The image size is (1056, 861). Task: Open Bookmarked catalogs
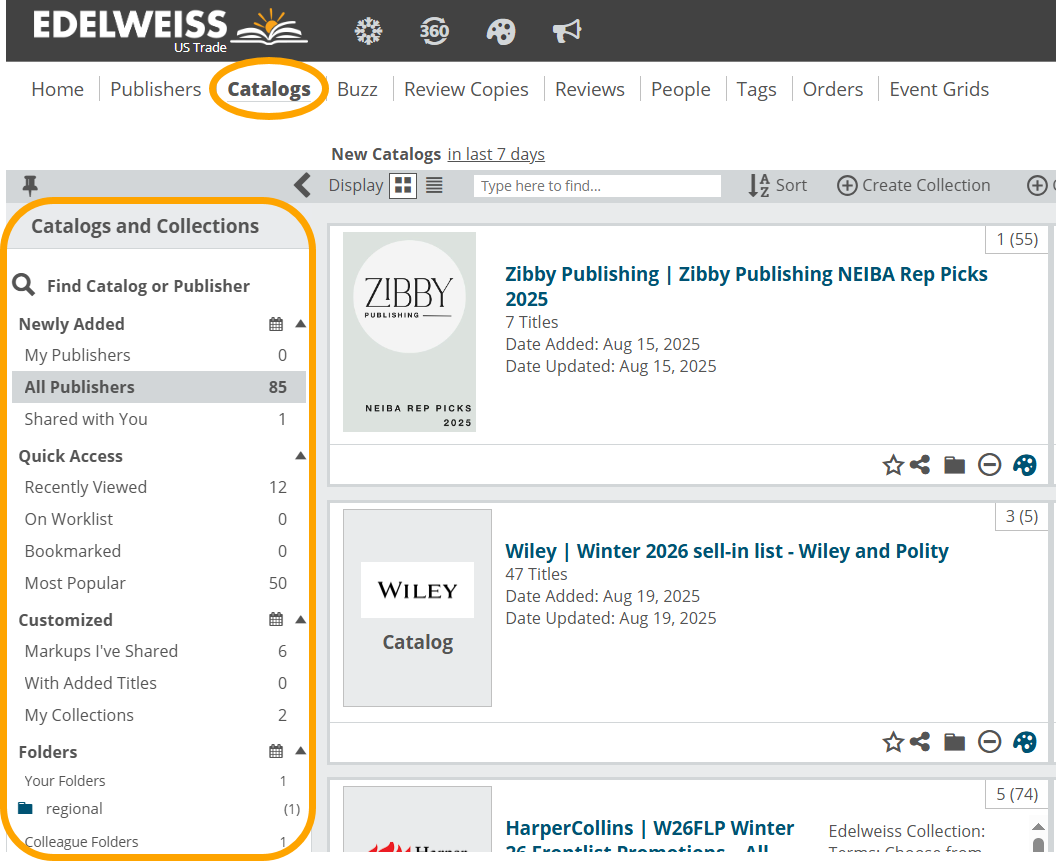click(x=159, y=551)
